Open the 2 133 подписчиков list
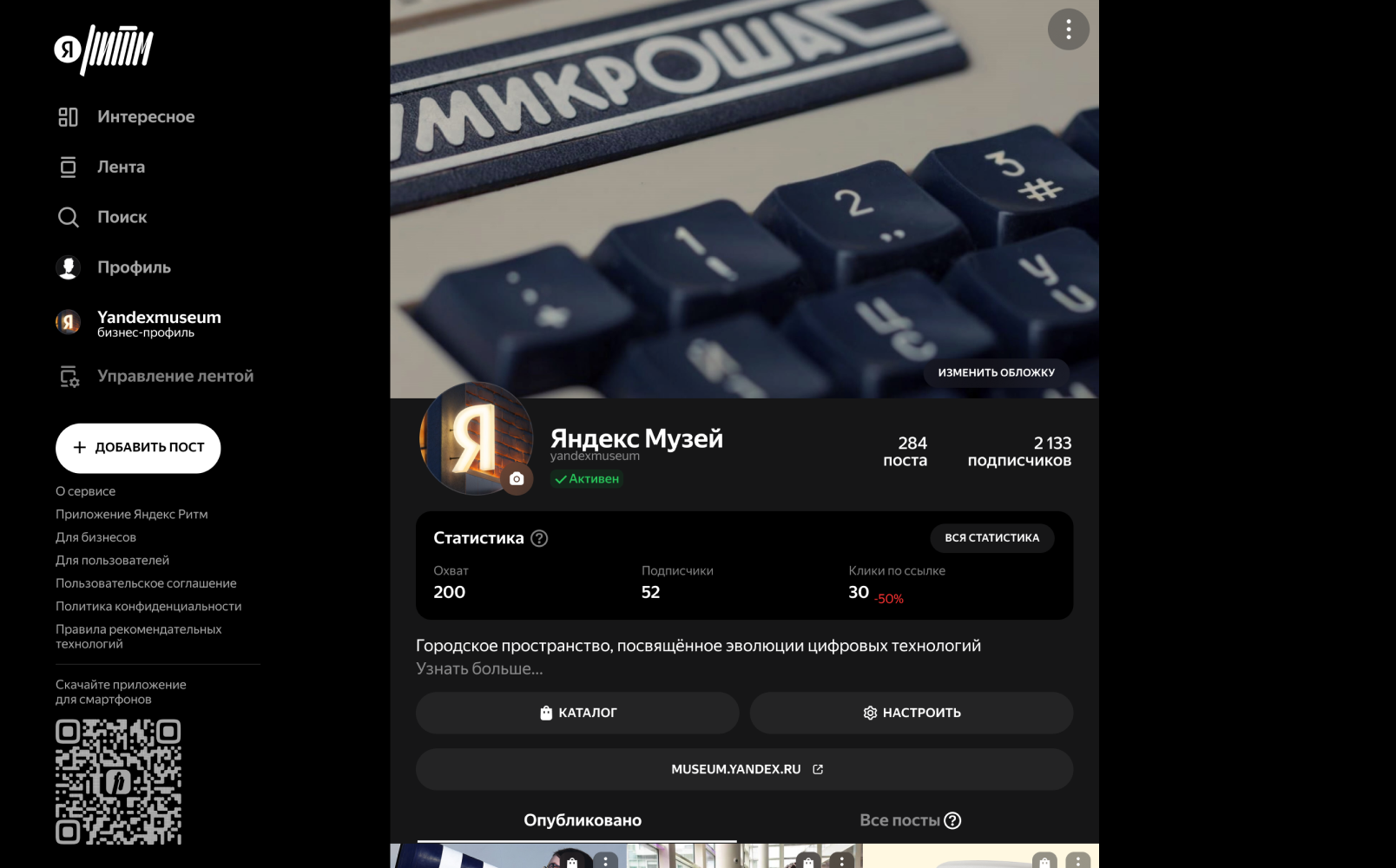This screenshot has height=868, width=1396. click(x=1019, y=451)
